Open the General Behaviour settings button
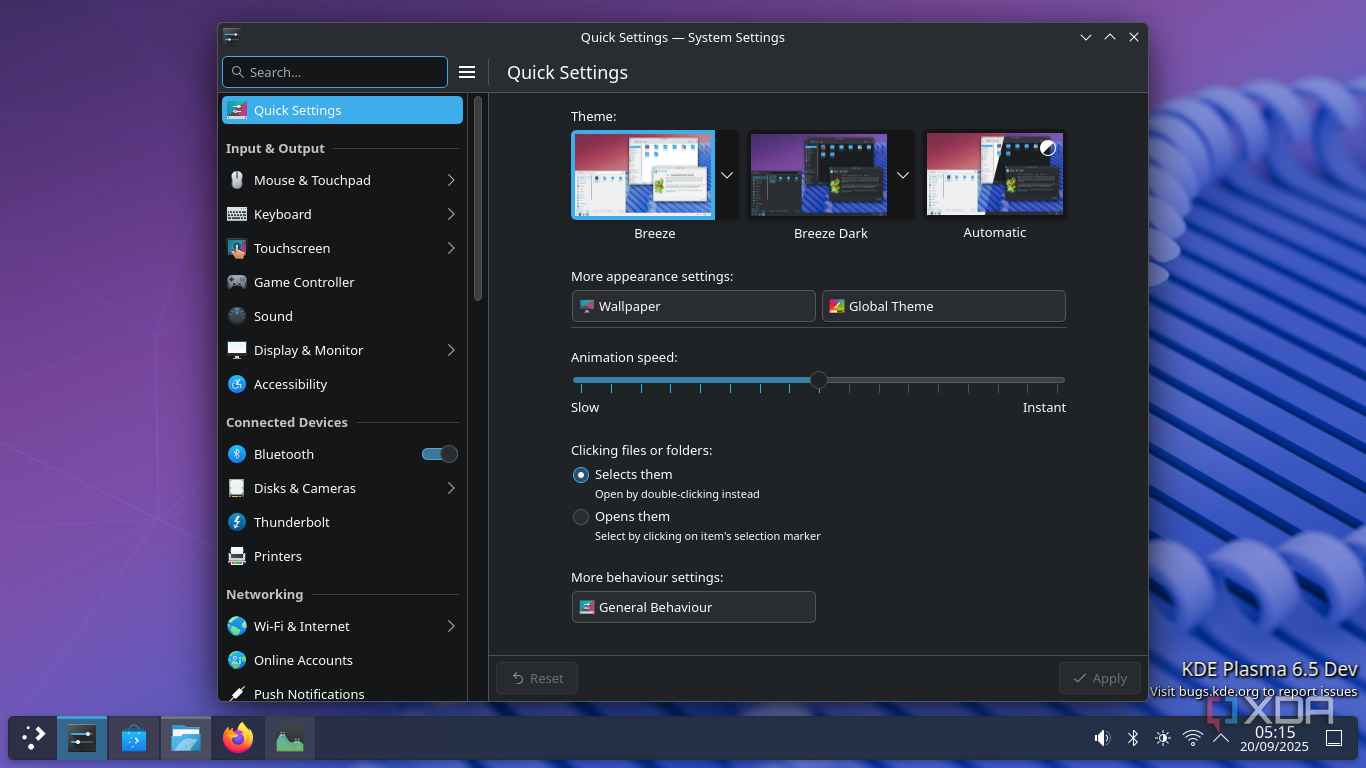This screenshot has width=1366, height=768. 693,607
